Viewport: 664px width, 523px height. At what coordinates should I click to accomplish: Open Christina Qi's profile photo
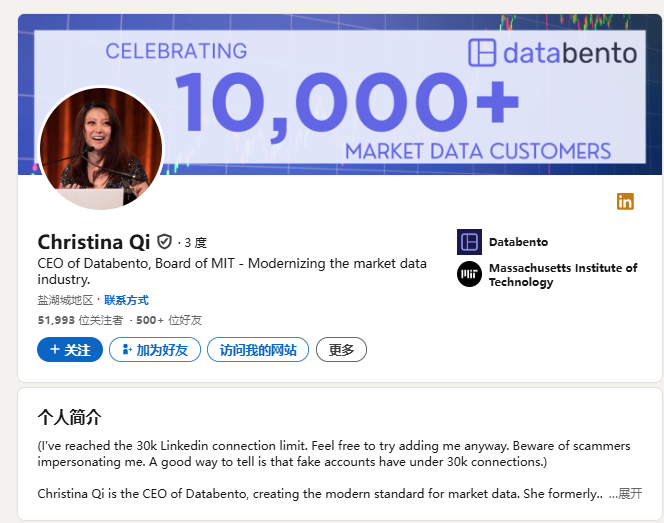point(101,149)
